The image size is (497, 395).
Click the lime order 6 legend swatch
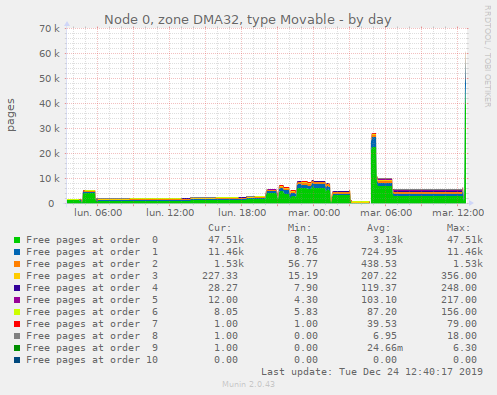17,312
